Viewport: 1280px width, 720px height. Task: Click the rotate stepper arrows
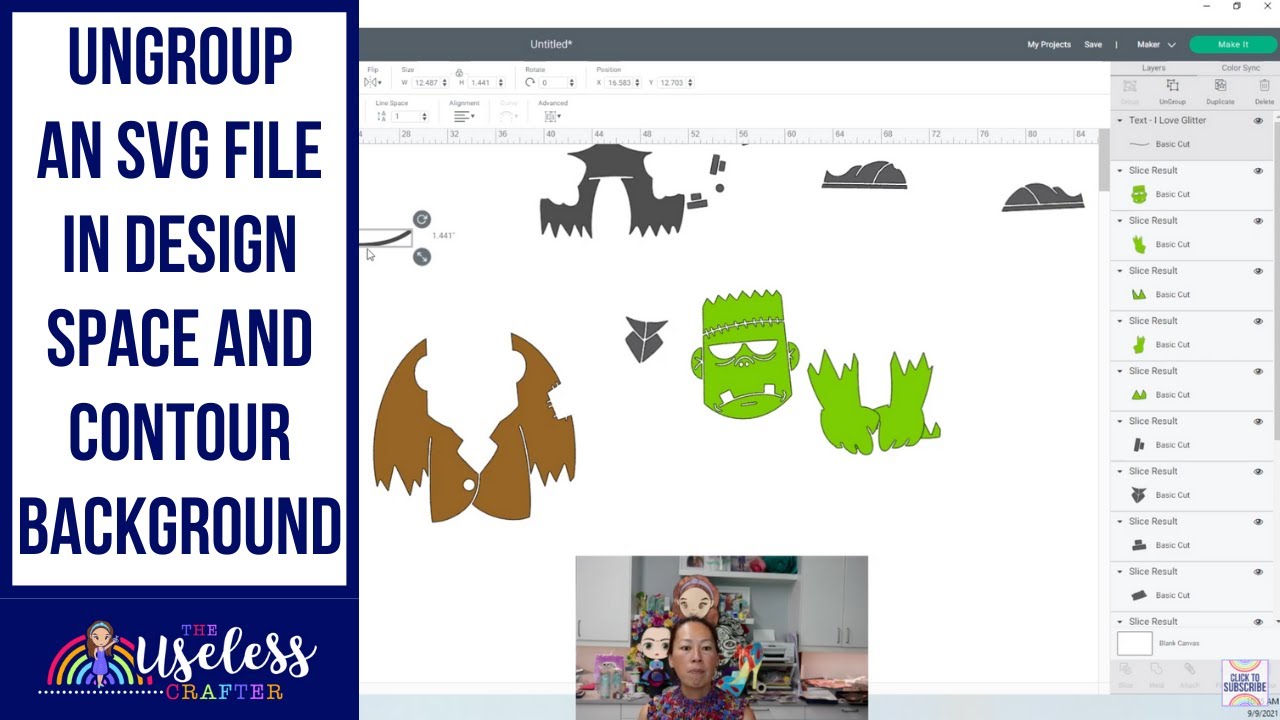pos(572,82)
